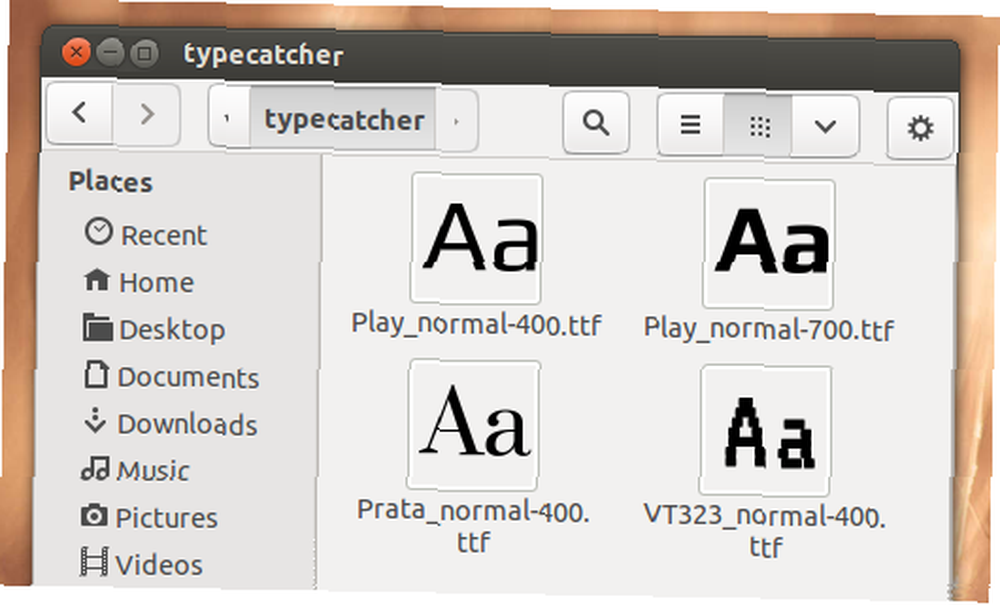Go forward with the right arrow button
1000x605 pixels.
[147, 114]
